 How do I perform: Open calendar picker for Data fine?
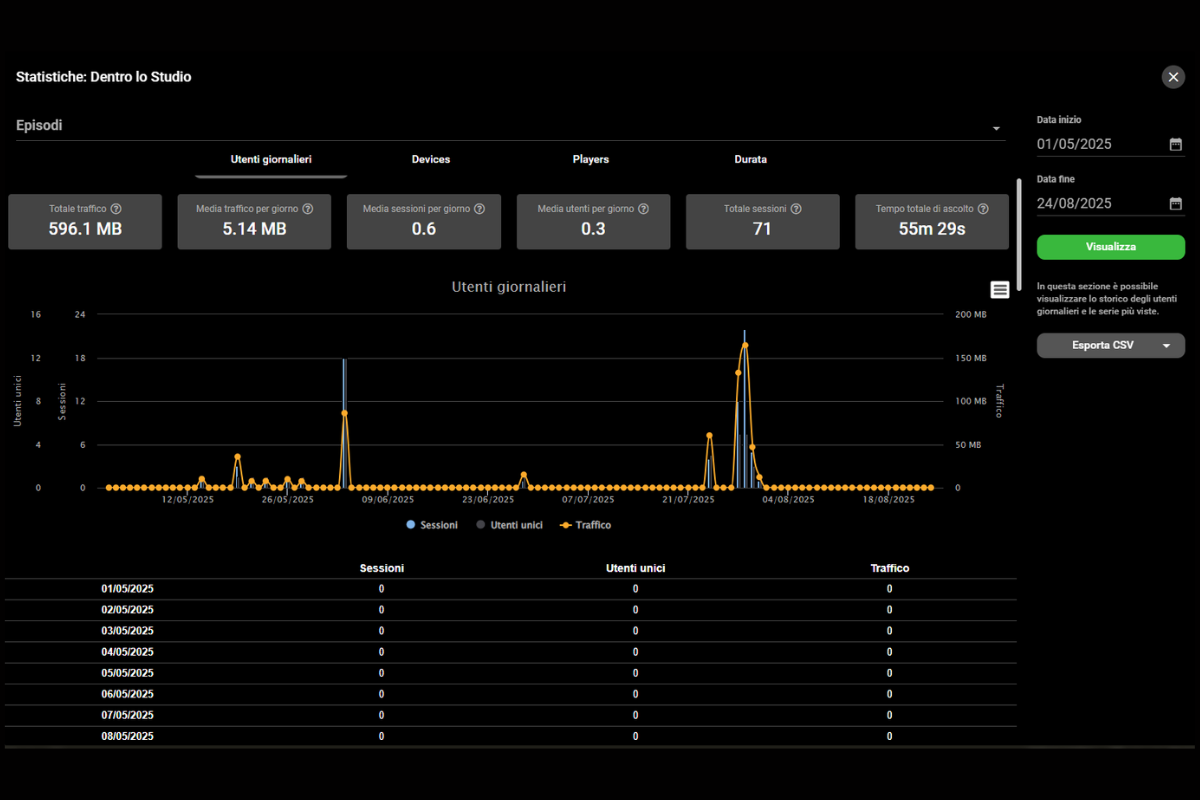tap(1175, 203)
